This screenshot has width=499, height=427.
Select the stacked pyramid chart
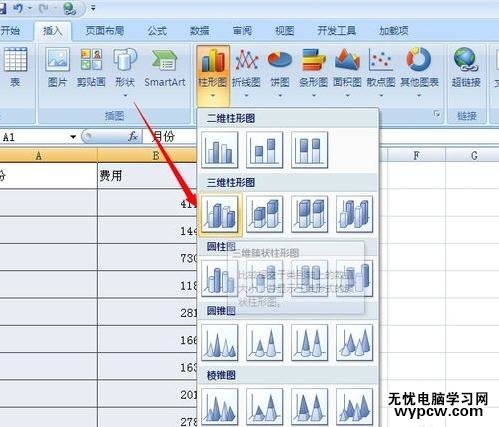(x=265, y=407)
